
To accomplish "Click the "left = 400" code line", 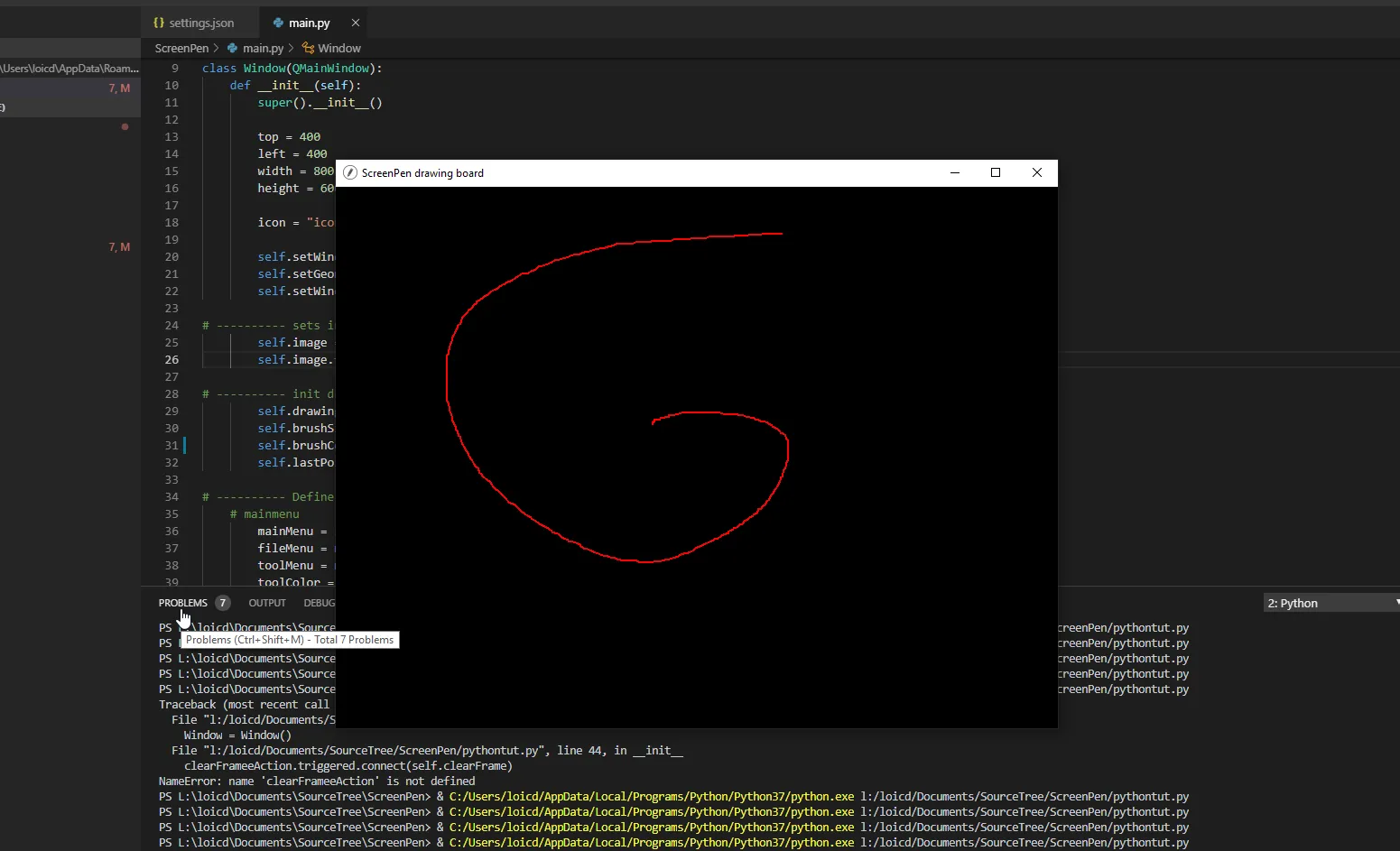I will pos(292,154).
